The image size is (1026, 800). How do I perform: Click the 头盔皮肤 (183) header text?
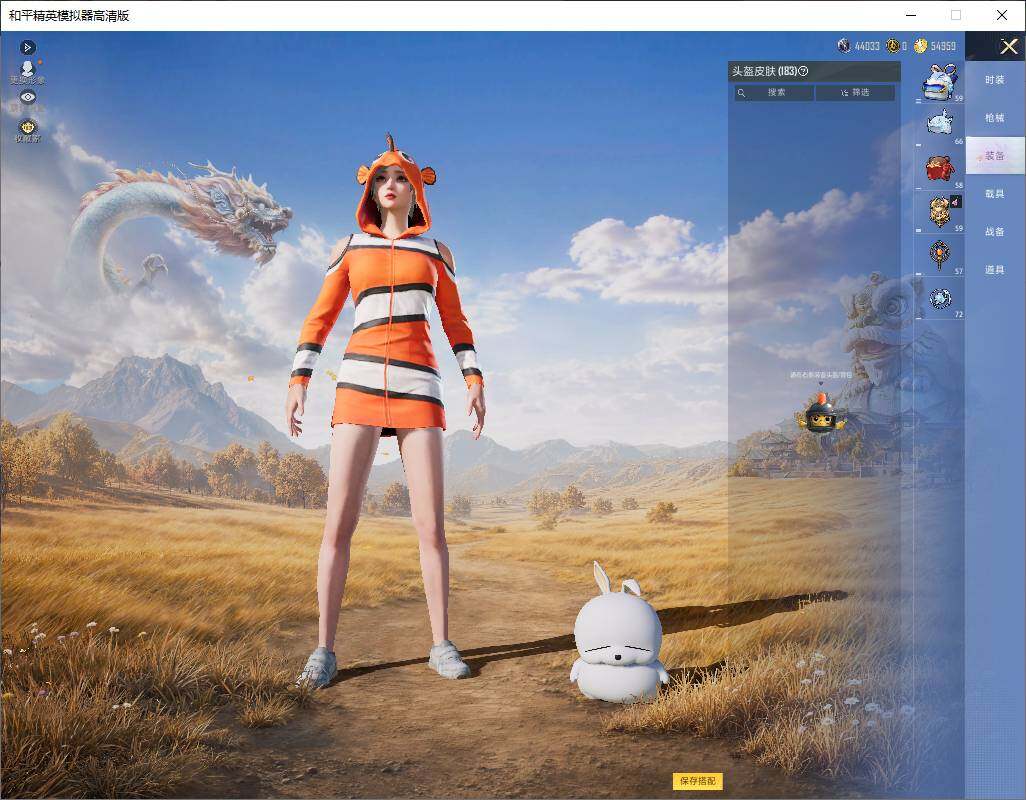pyautogui.click(x=764, y=71)
